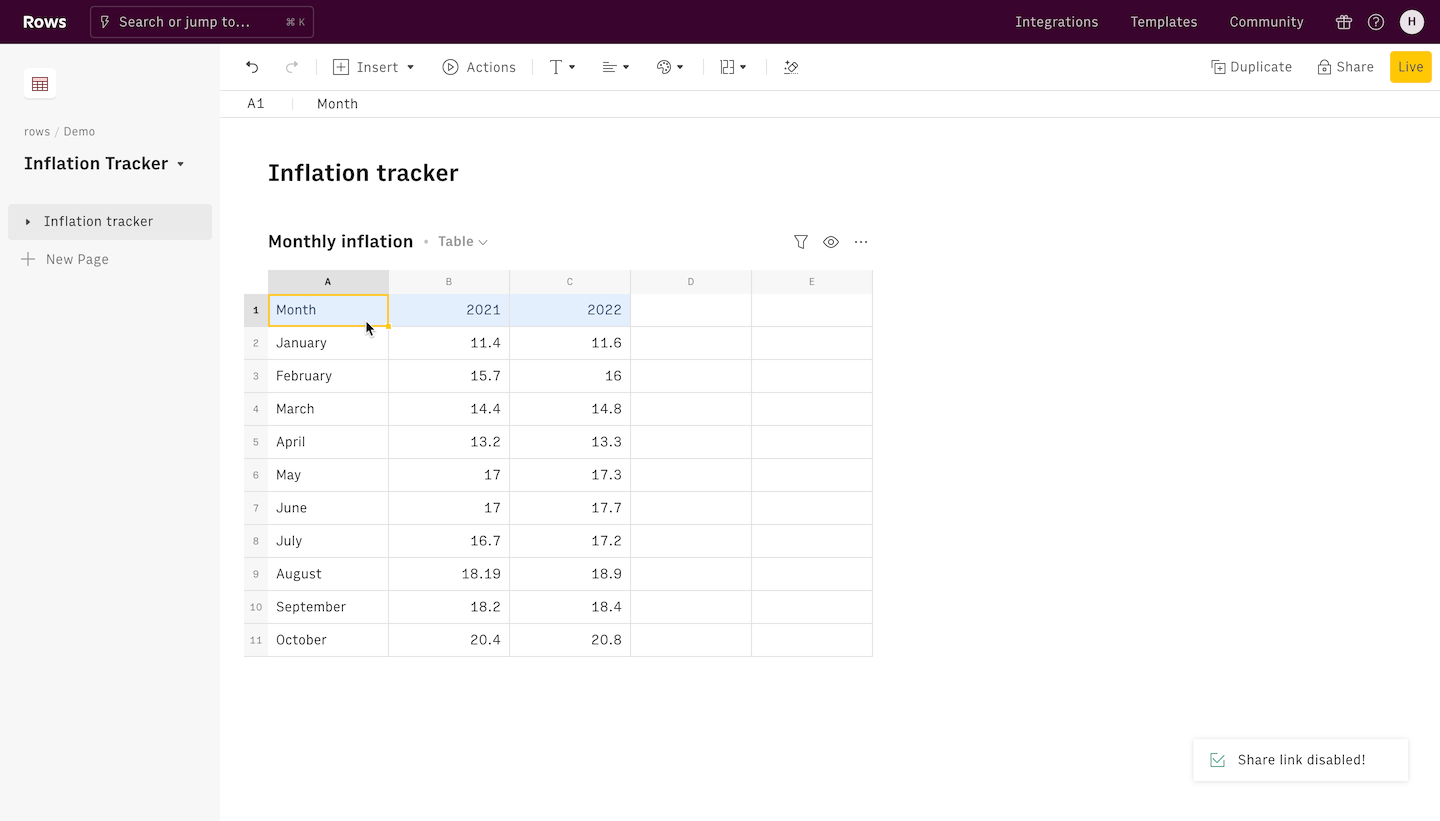
Task: Add a New Page
Action: pos(66,259)
